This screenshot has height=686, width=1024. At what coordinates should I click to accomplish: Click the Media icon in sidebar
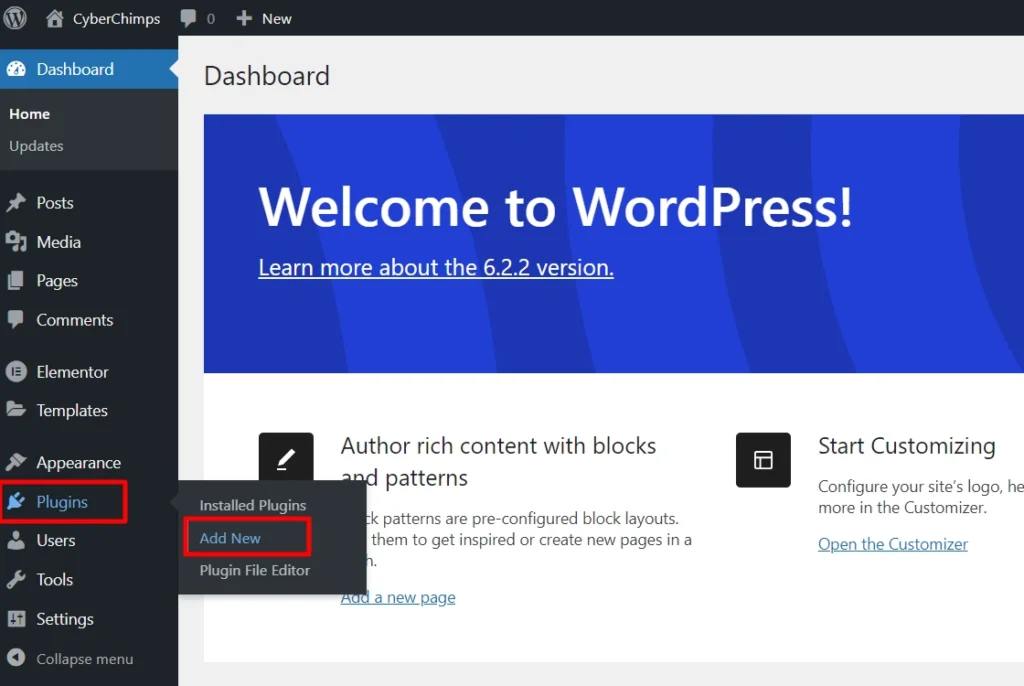[16, 242]
